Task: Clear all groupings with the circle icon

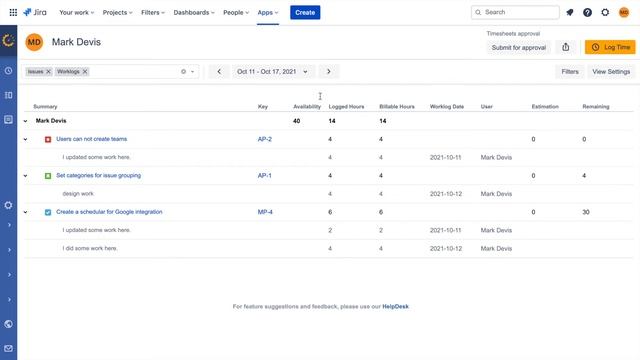Action: coord(183,71)
